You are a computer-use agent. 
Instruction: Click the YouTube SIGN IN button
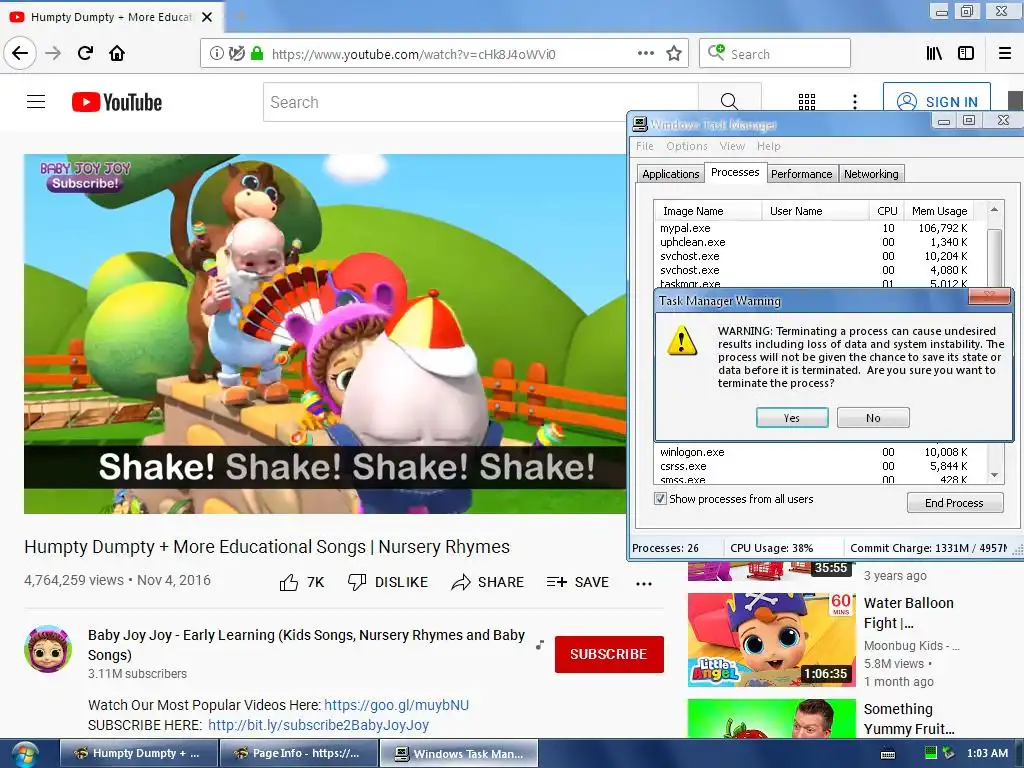click(936, 101)
